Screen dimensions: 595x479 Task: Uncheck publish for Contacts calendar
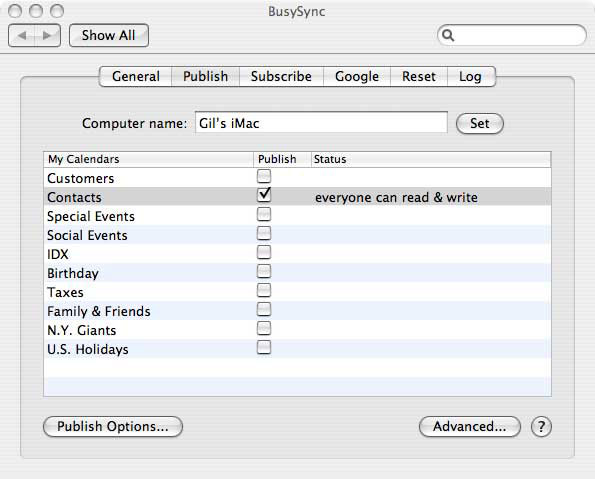click(x=264, y=195)
